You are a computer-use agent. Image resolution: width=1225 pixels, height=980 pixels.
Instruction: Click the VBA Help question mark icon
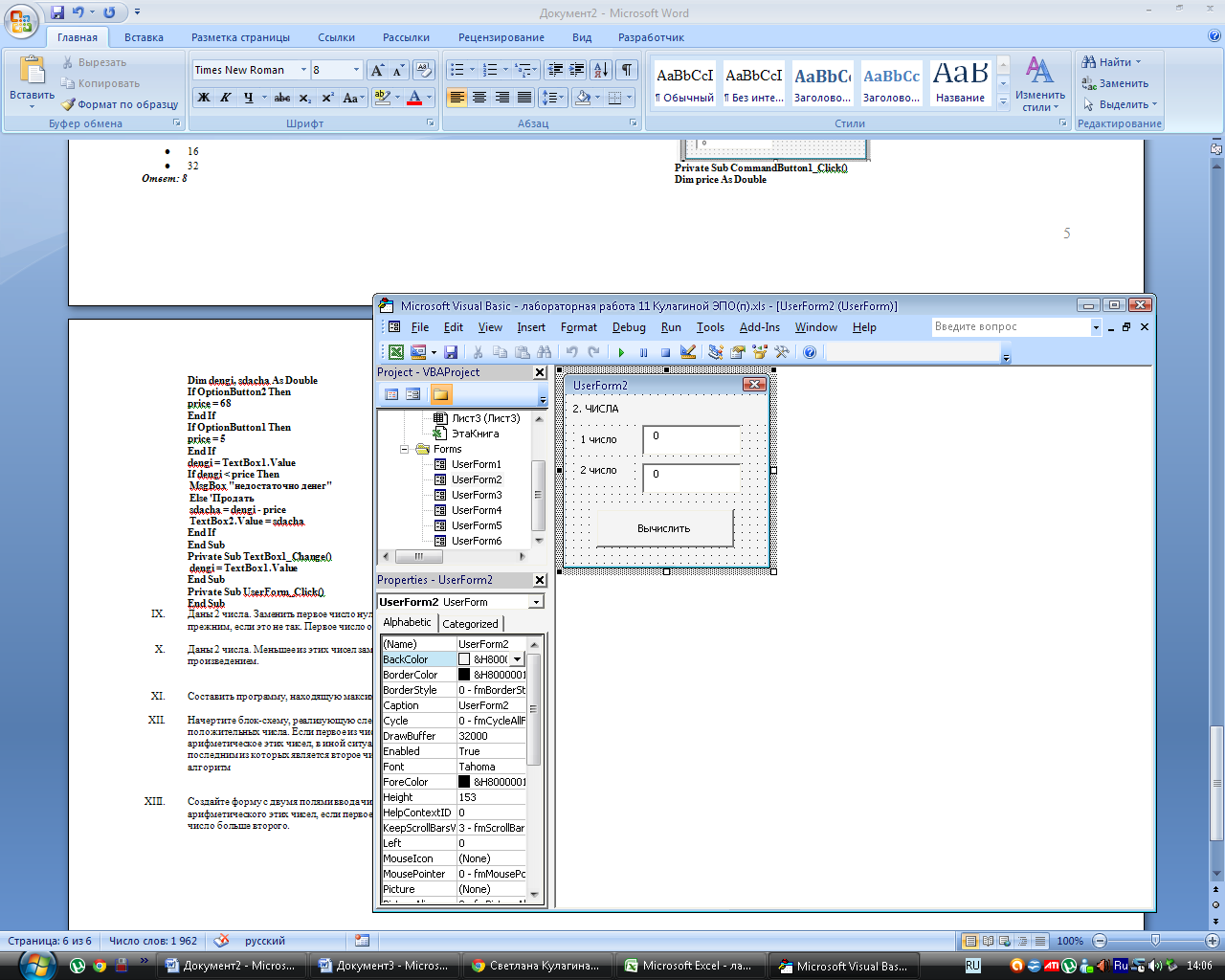click(x=810, y=352)
